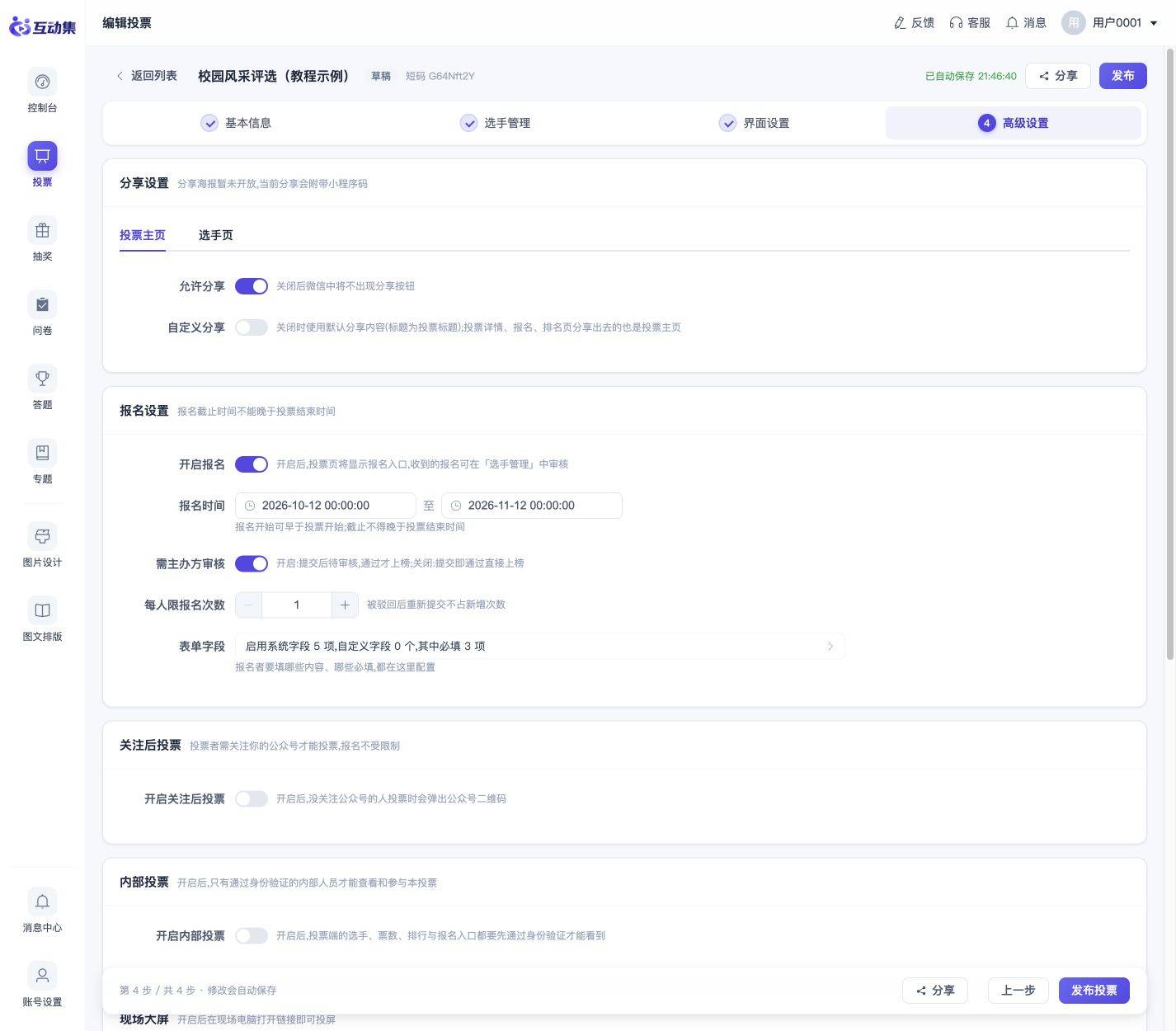Open the 控制台 dashboard sidebar icon
This screenshot has width=1176, height=1031.
[42, 82]
